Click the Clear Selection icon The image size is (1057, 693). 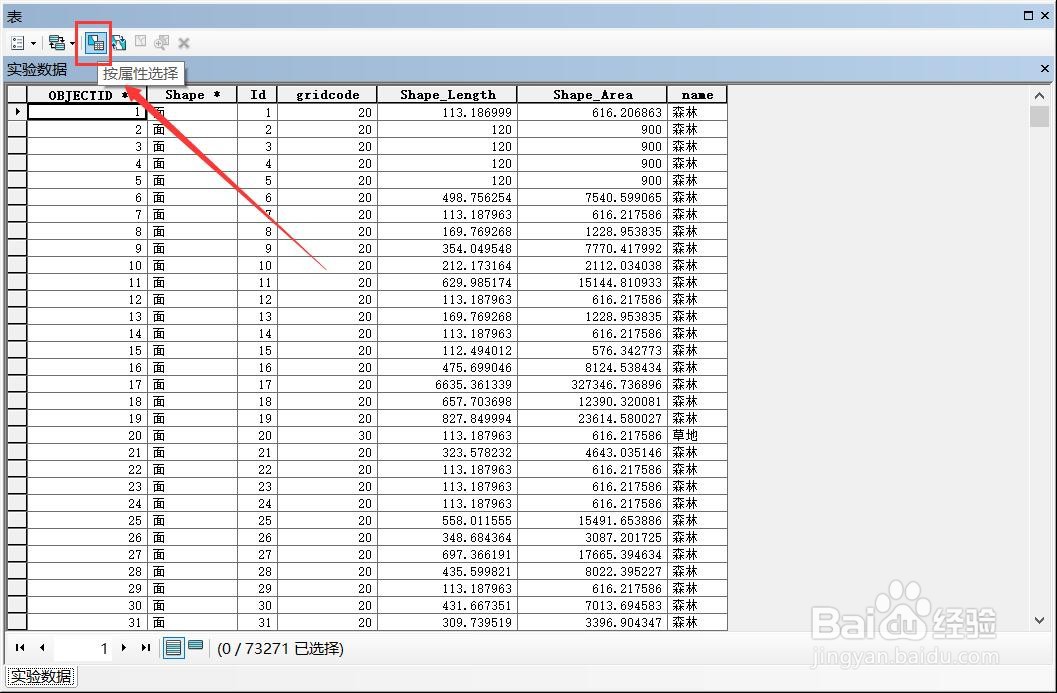click(140, 42)
